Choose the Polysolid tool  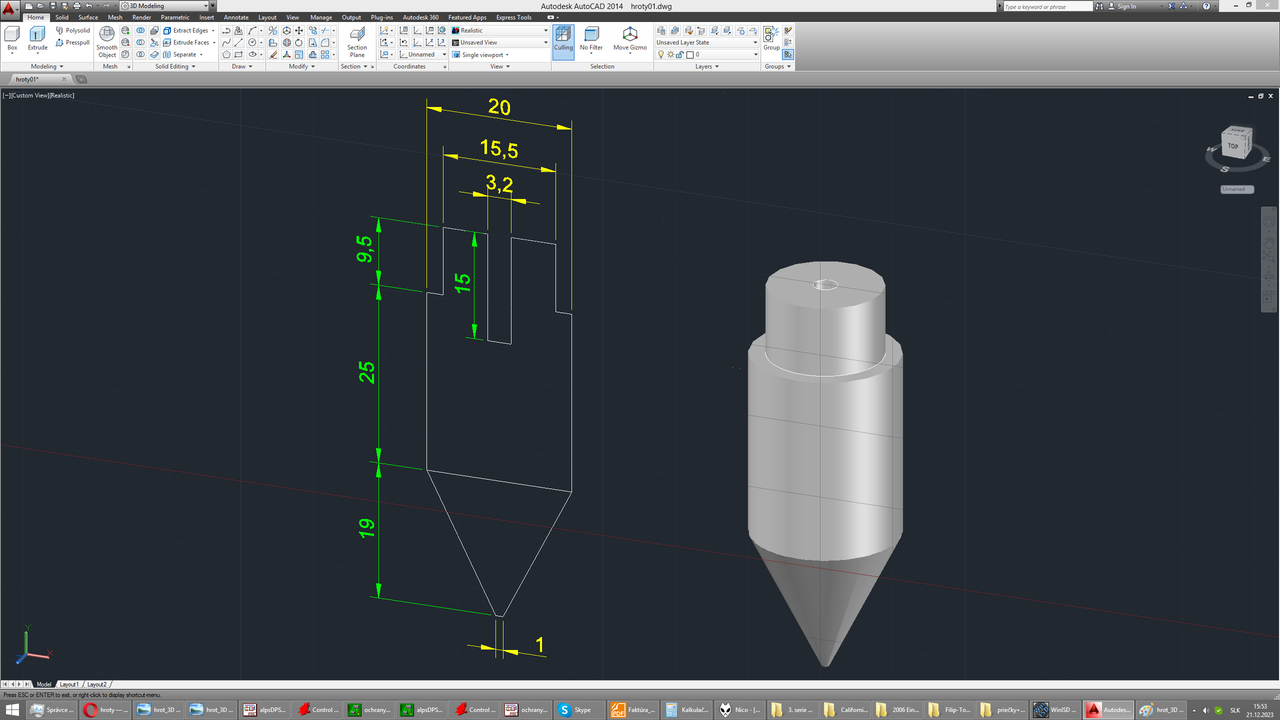coord(72,31)
